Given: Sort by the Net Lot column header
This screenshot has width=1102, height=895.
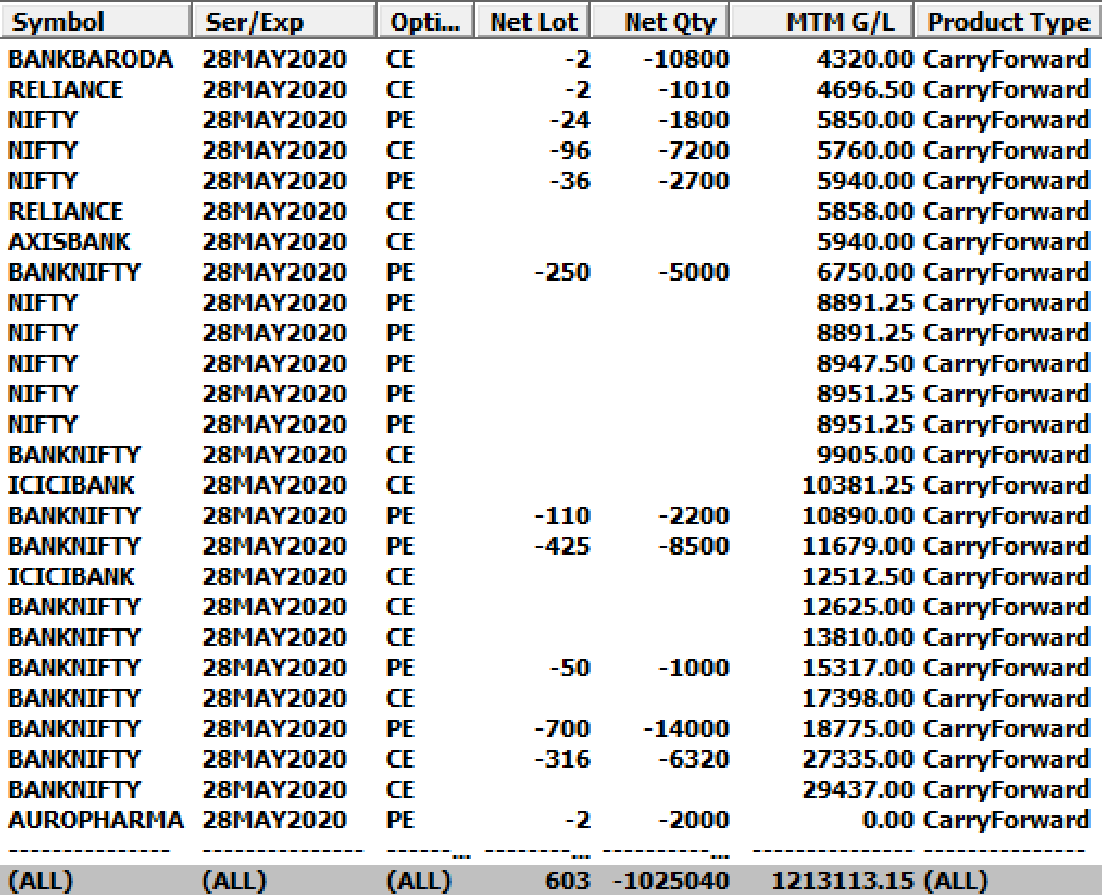Looking at the screenshot, I should [x=533, y=22].
